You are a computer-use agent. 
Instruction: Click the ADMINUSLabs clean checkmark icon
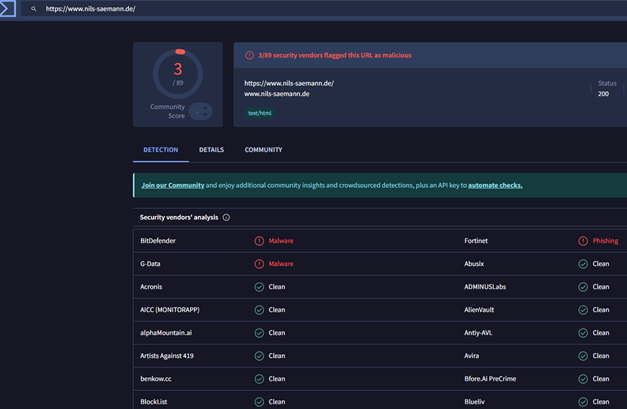(x=583, y=287)
